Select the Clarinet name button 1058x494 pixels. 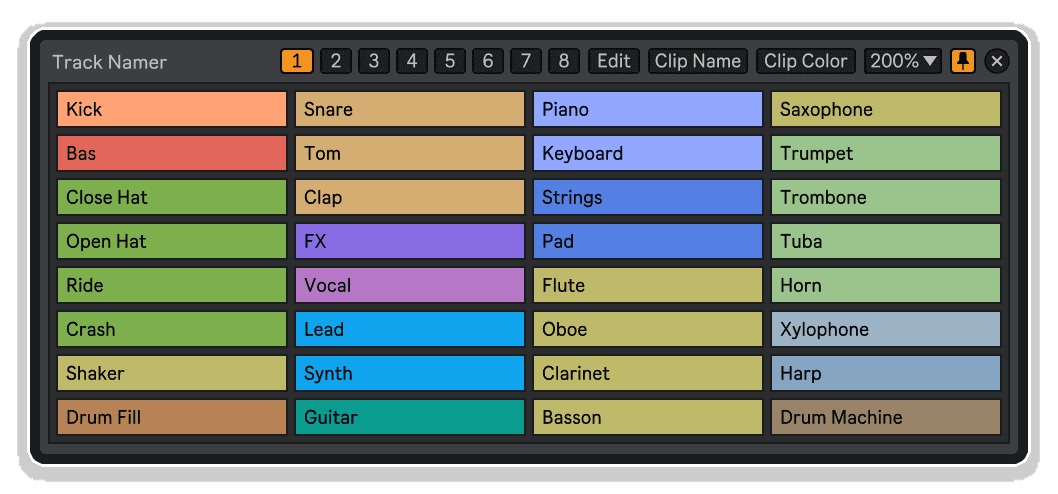point(648,373)
